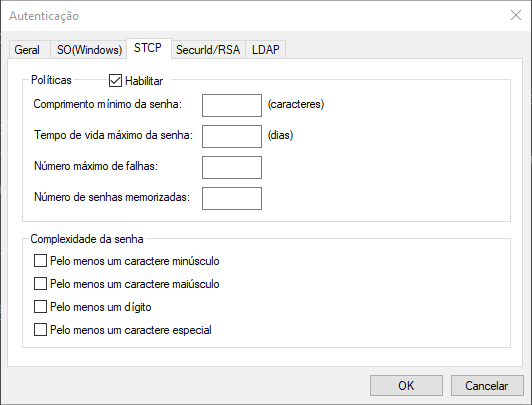Click the Autenticação title bar text
Image resolution: width=532 pixels, height=405 pixels.
44,16
